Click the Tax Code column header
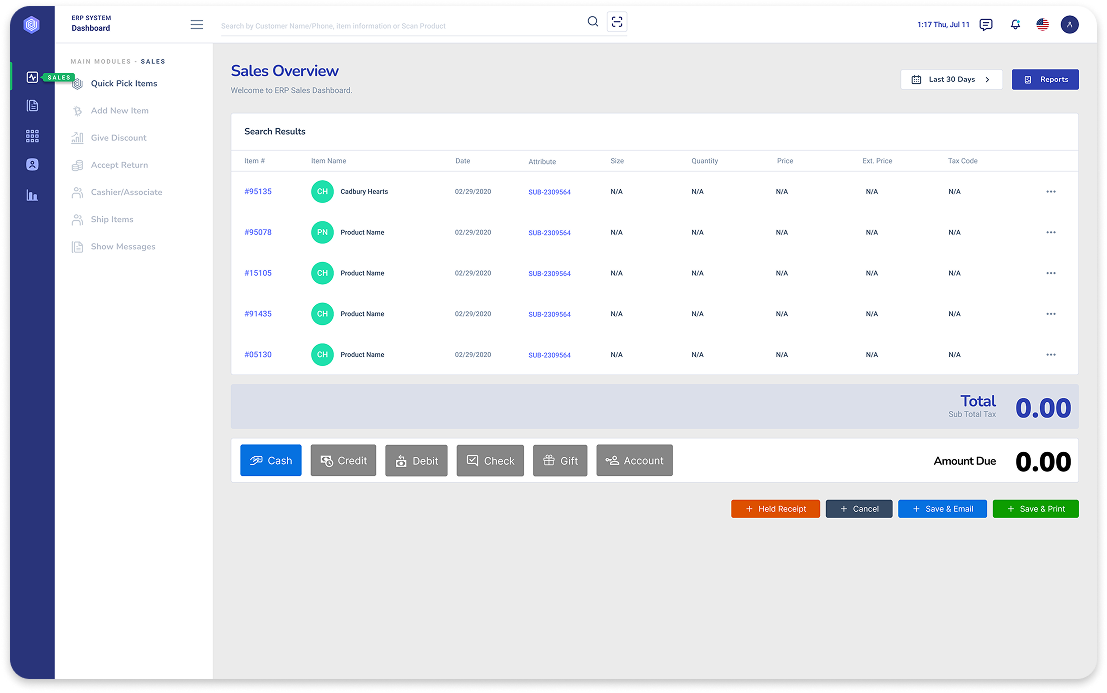Viewport: 1107px width, 693px height. 962,161
